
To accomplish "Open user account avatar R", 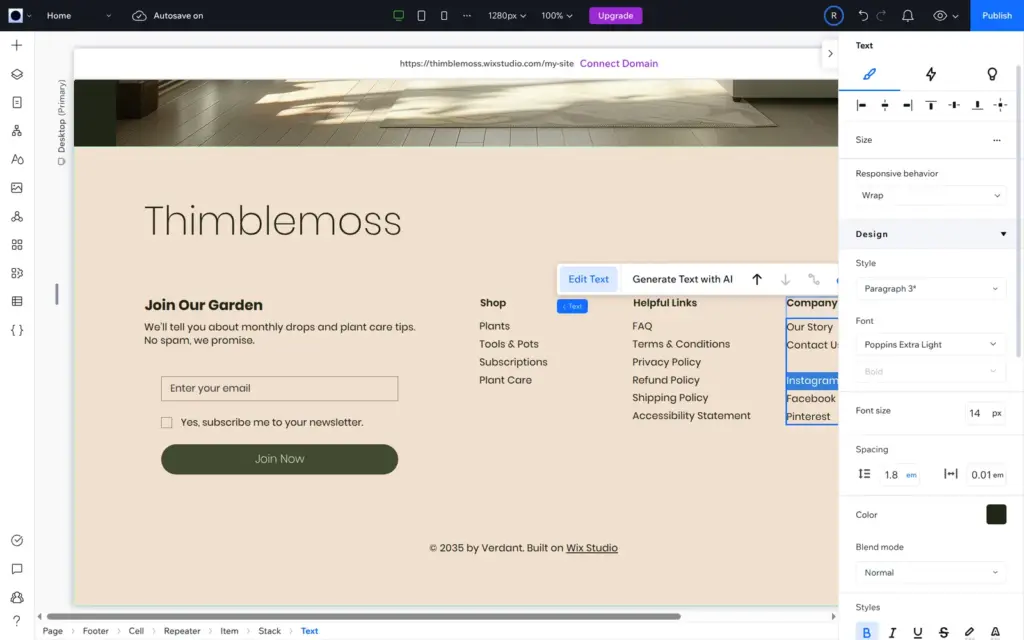I will 833,16.
